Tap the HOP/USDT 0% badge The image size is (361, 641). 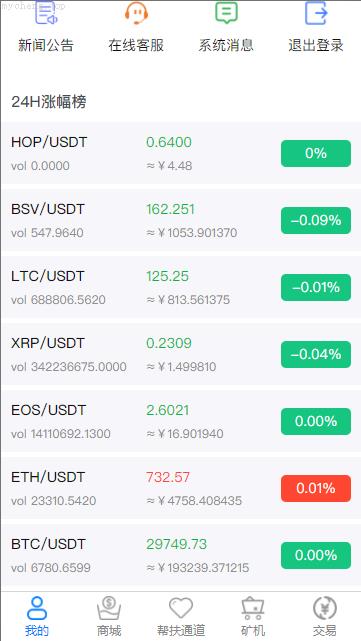(316, 153)
